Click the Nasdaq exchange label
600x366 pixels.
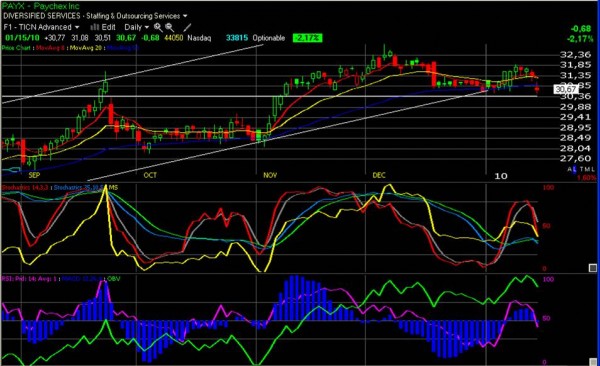[x=199, y=38]
